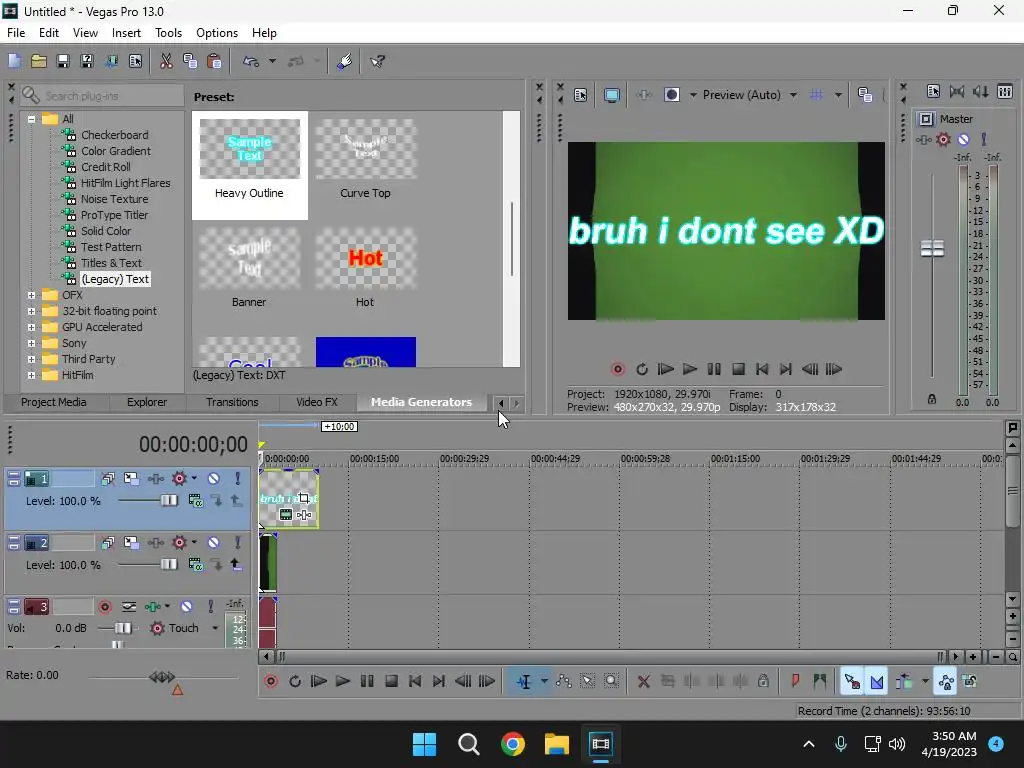Image resolution: width=1024 pixels, height=768 pixels.
Task: Select the Selection Edit Tool
Action: point(587,682)
